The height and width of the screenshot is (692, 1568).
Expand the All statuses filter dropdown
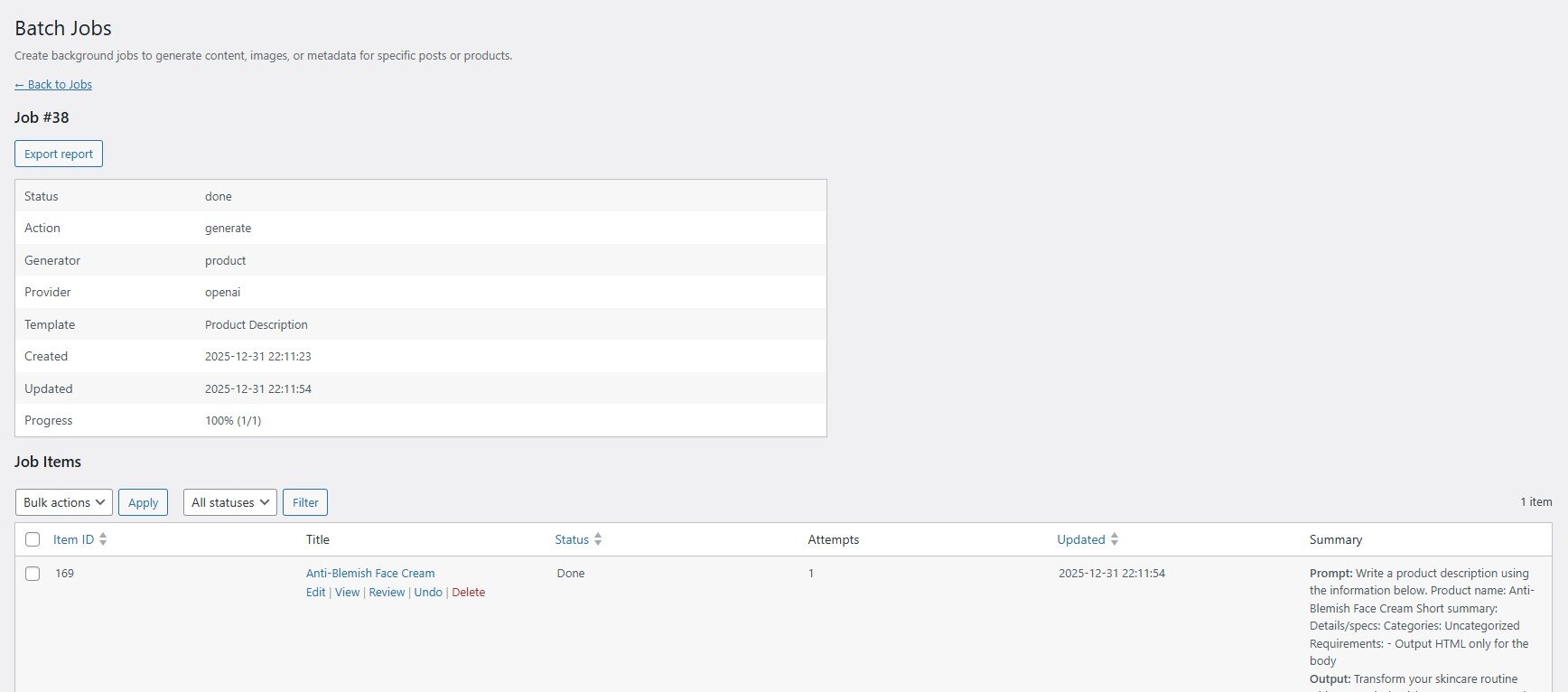[230, 502]
